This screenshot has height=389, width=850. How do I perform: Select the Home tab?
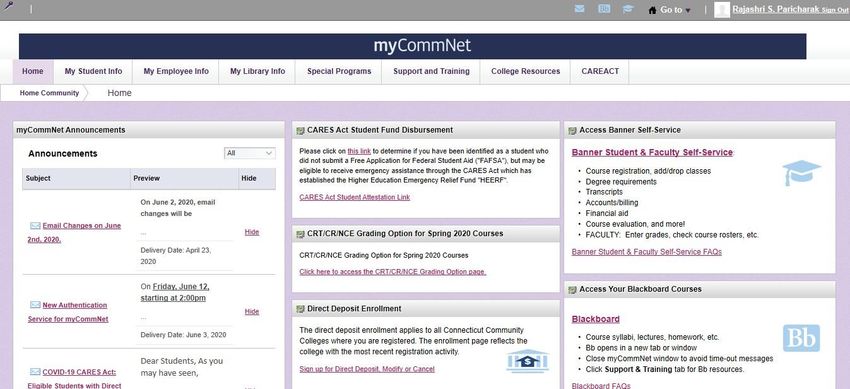point(33,72)
